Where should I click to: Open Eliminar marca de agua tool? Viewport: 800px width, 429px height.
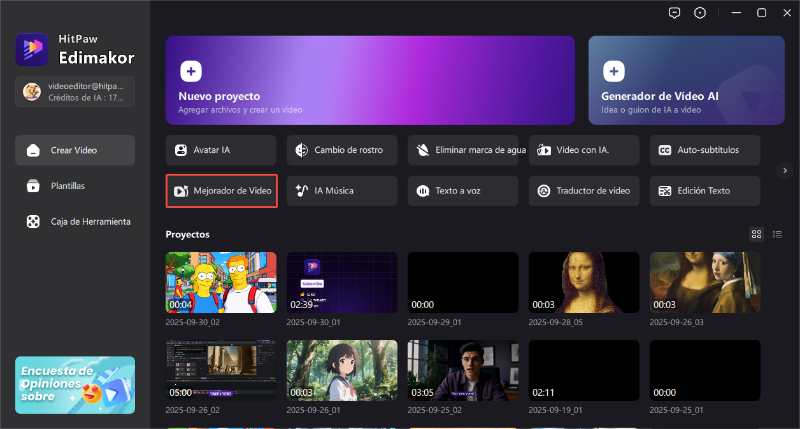pyautogui.click(x=462, y=150)
